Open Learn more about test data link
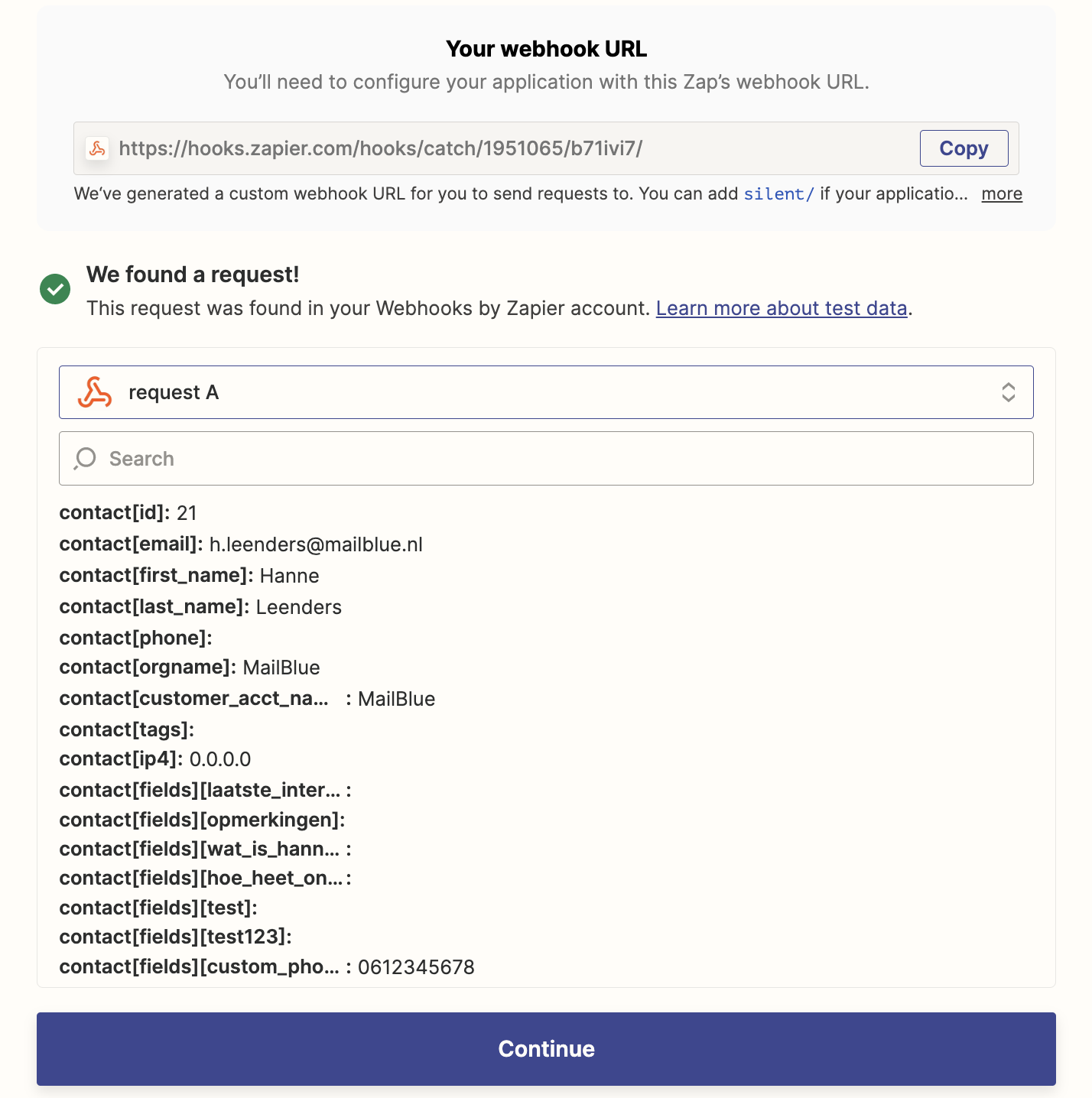 (x=782, y=308)
